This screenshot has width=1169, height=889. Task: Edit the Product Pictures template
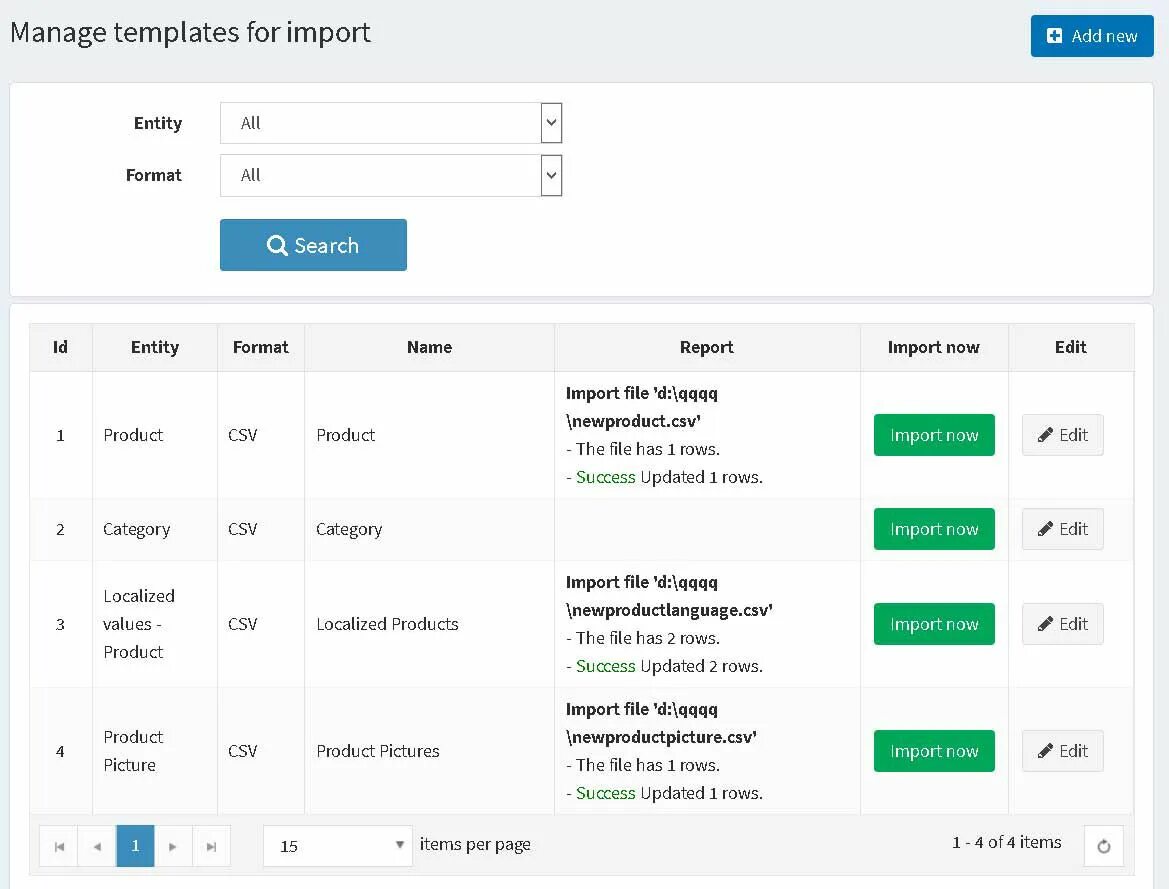point(1062,751)
